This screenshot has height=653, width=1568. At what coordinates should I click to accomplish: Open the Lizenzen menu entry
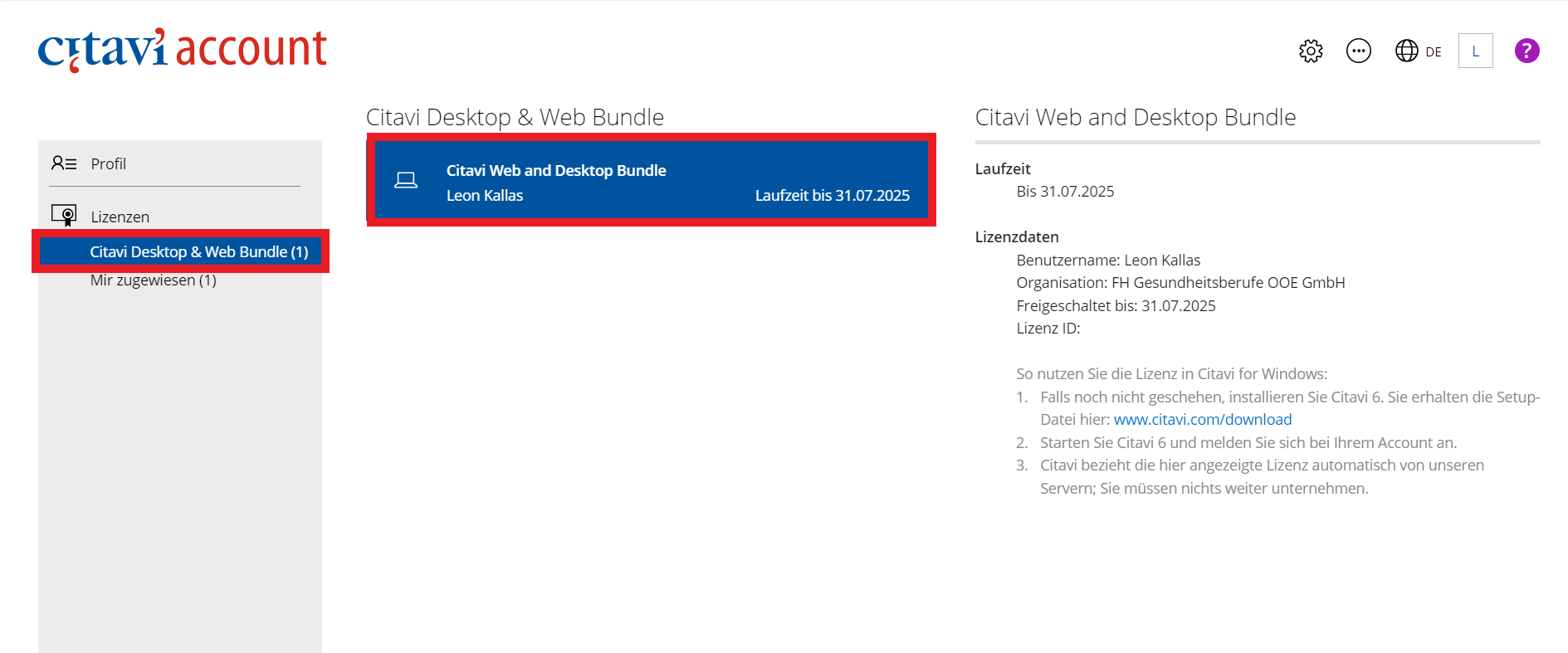[x=120, y=217]
